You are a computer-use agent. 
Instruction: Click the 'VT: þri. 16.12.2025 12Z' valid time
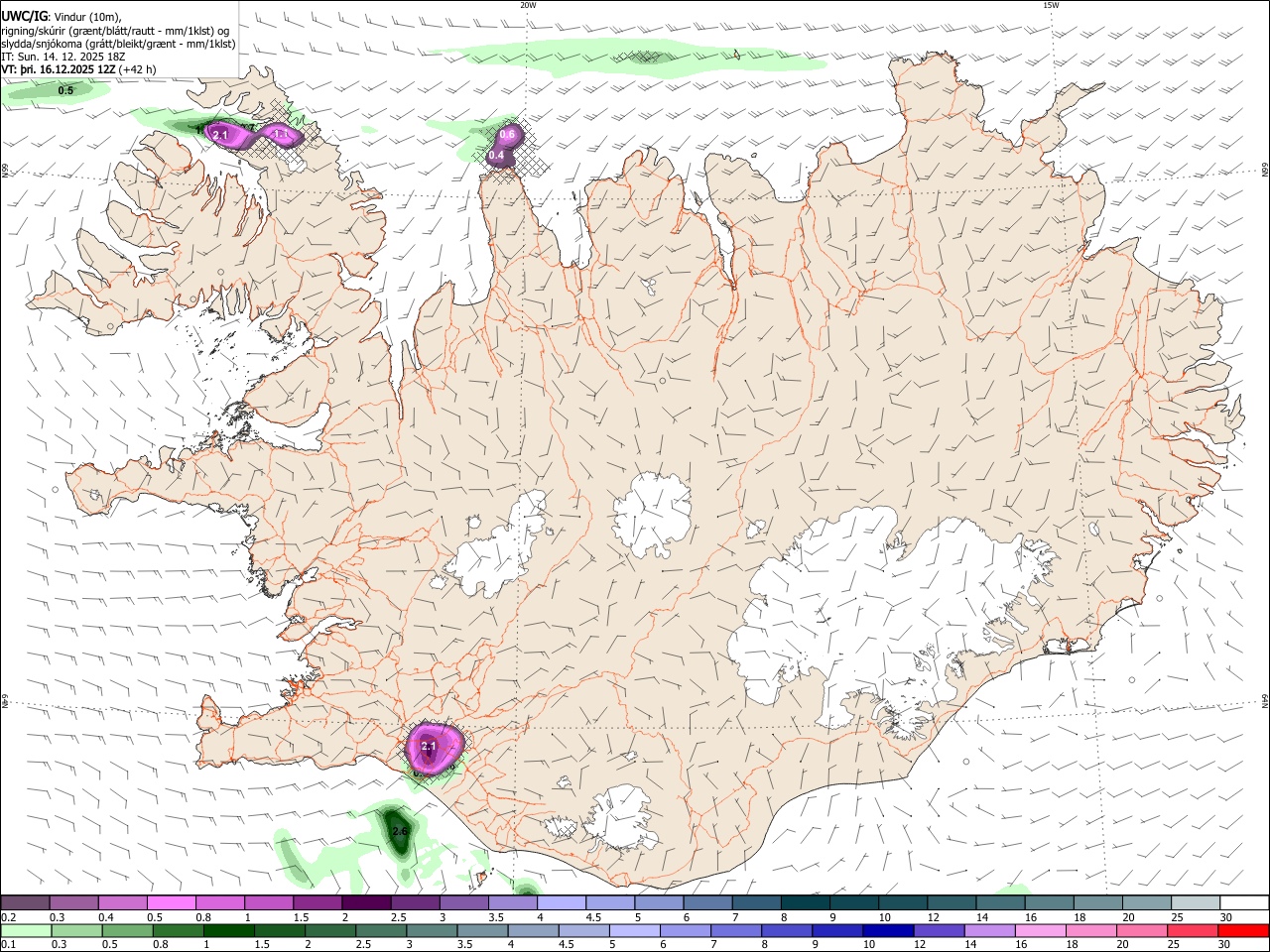(x=58, y=69)
